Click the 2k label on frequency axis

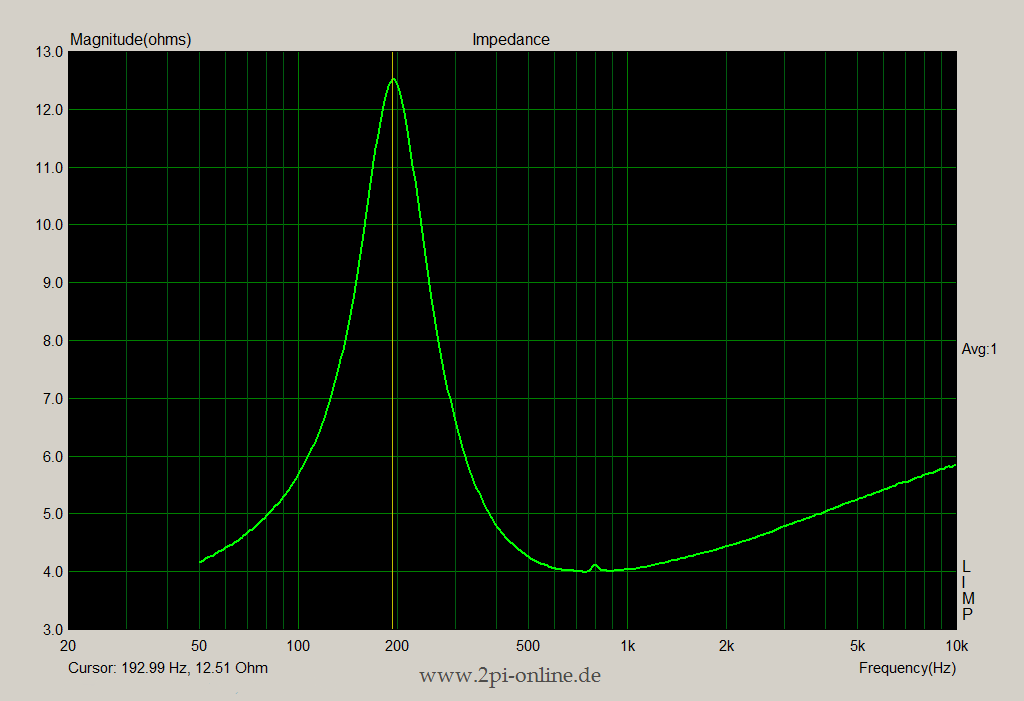[x=726, y=646]
